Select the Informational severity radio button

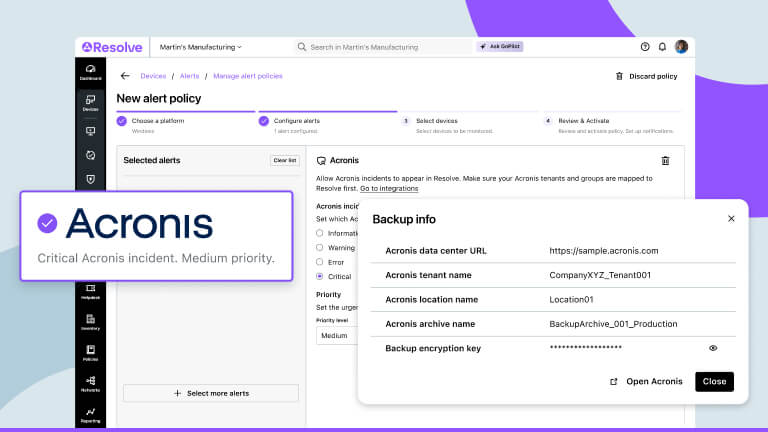pyautogui.click(x=319, y=233)
